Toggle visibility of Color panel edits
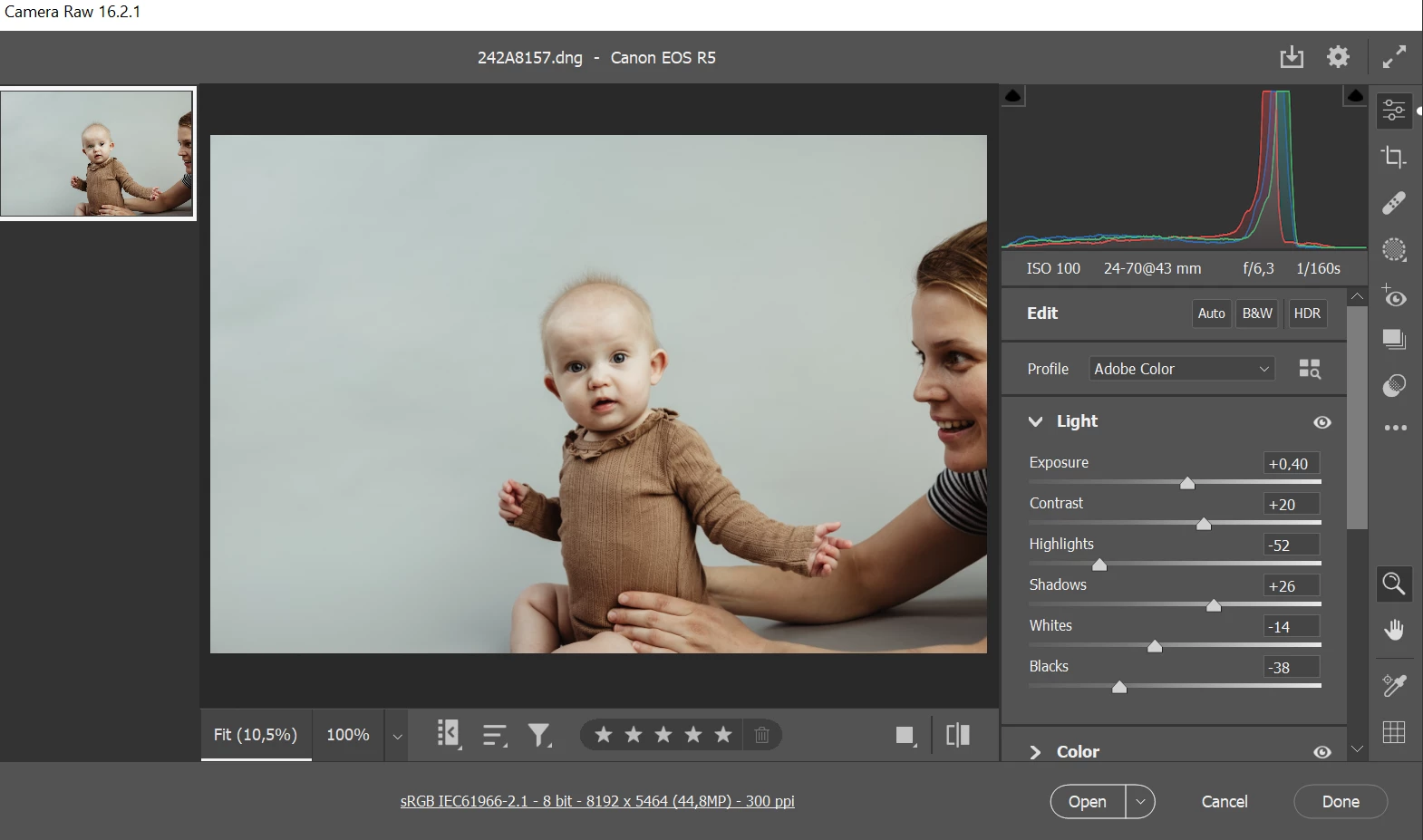 tap(1321, 752)
